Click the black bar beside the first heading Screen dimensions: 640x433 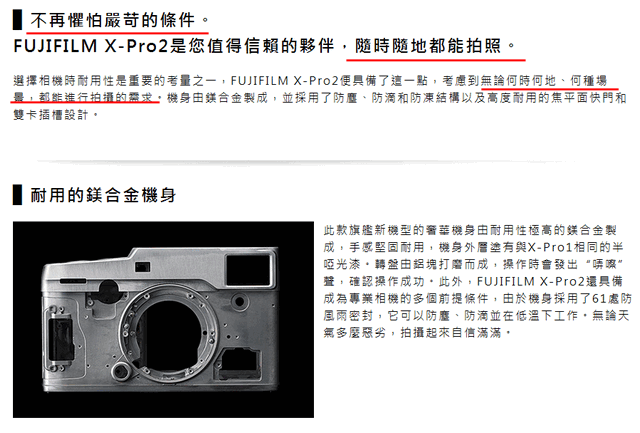point(17,20)
